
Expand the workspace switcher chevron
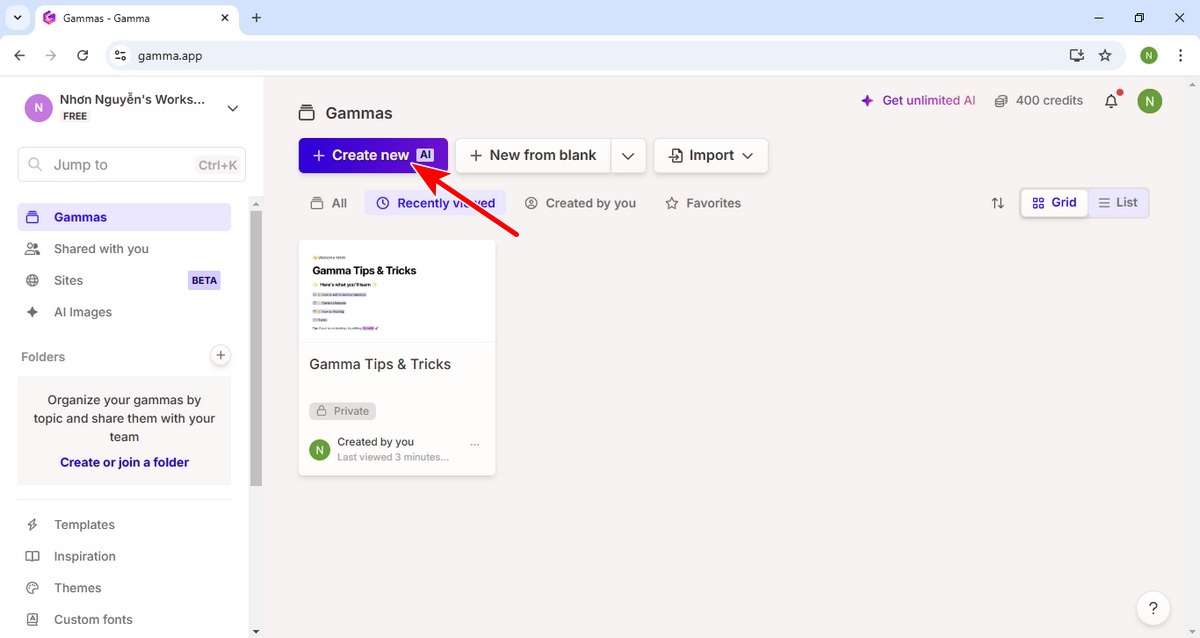coord(233,108)
